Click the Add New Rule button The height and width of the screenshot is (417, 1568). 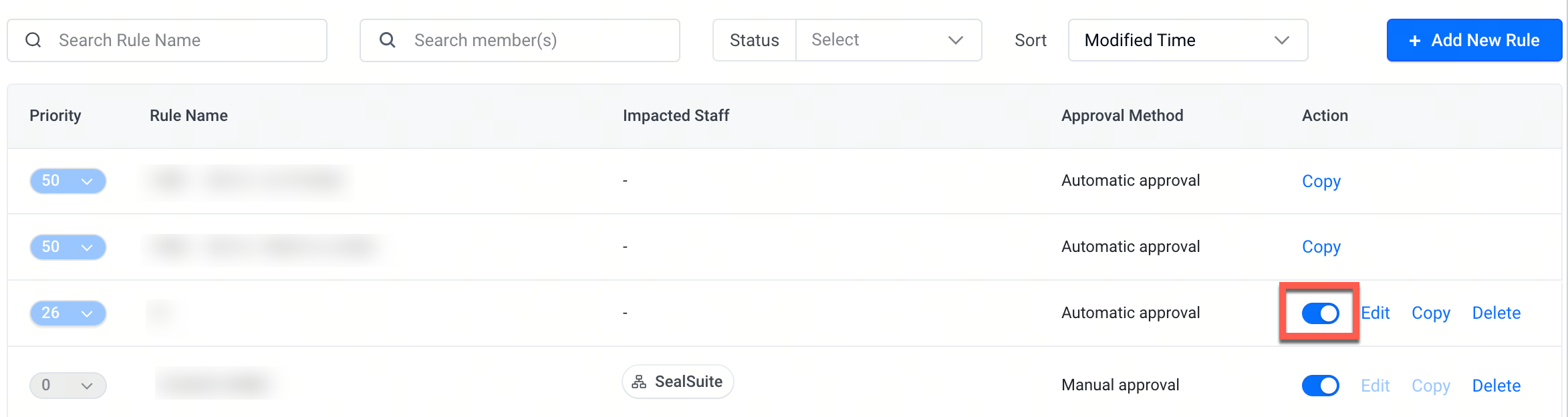point(1474,40)
